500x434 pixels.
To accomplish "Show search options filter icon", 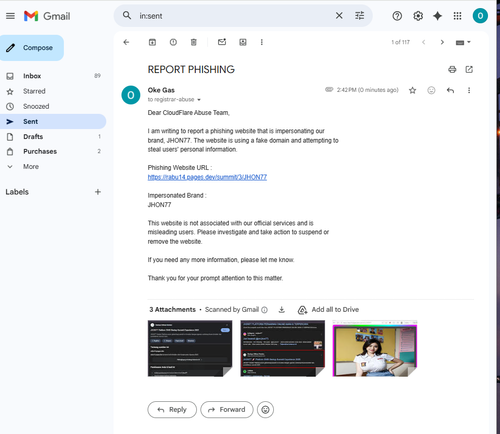I will click(x=359, y=16).
